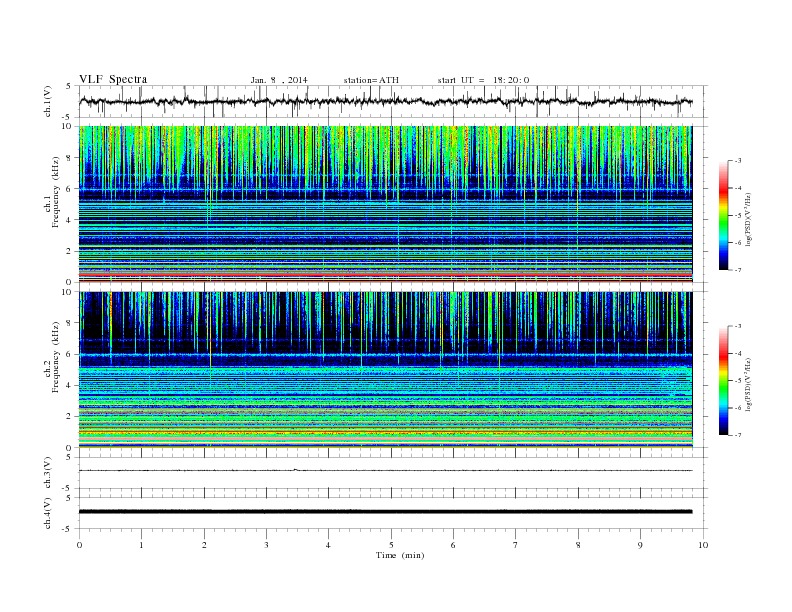Click the ch.4(V) waveform panel
The height and width of the screenshot is (612, 792).
[x=393, y=513]
